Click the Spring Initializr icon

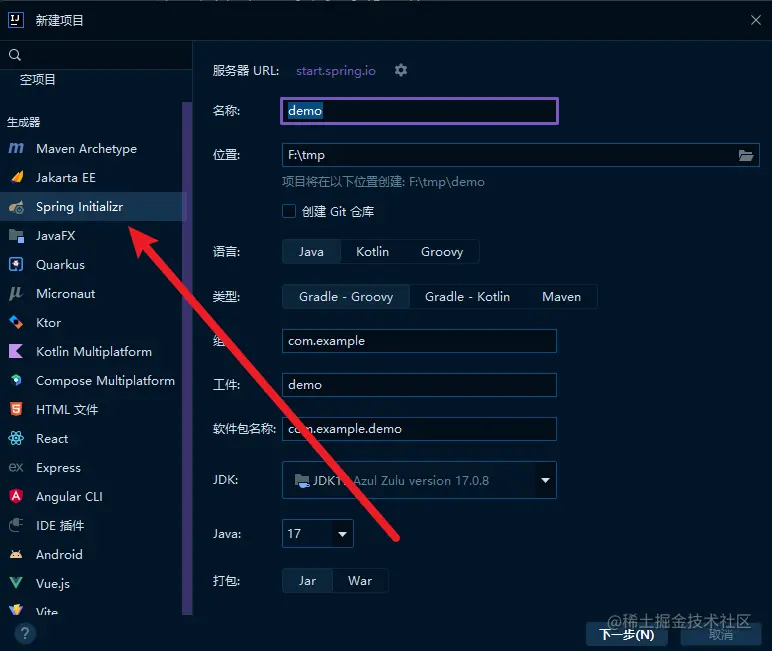16,207
